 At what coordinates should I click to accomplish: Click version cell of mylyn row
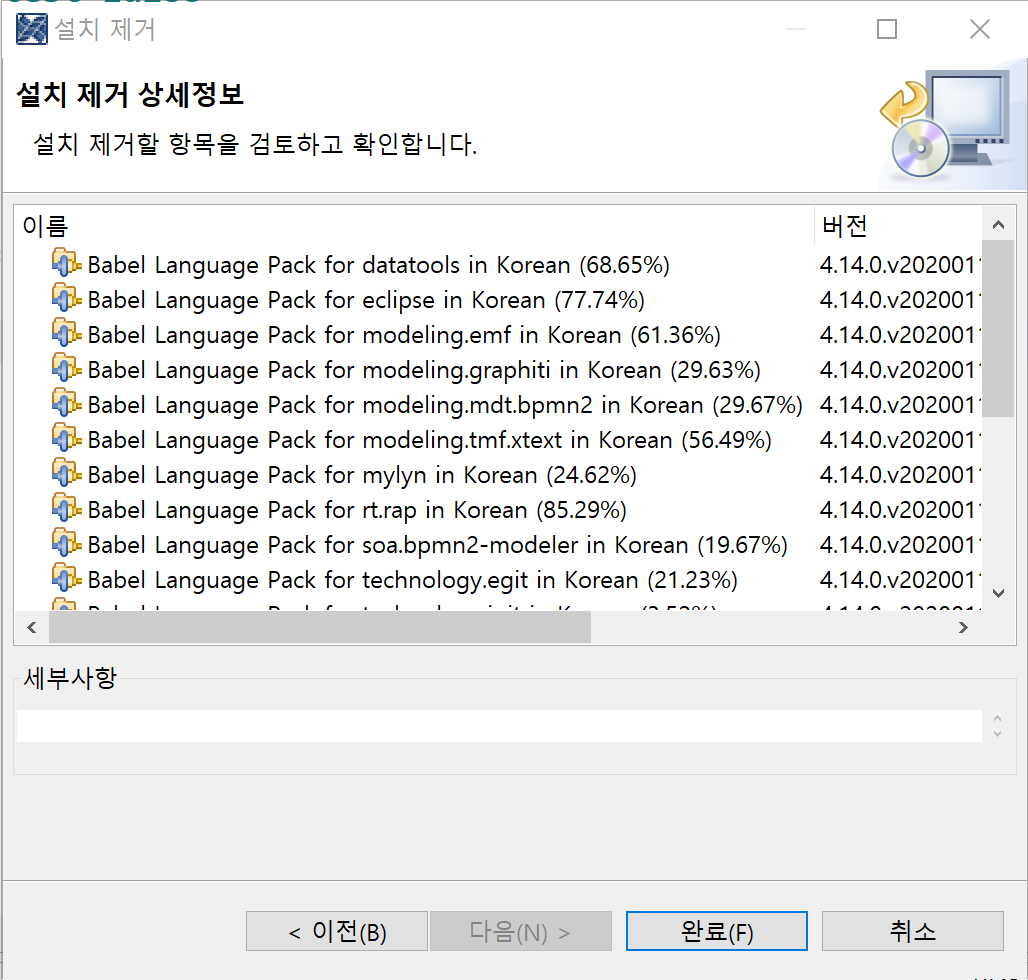click(x=900, y=475)
